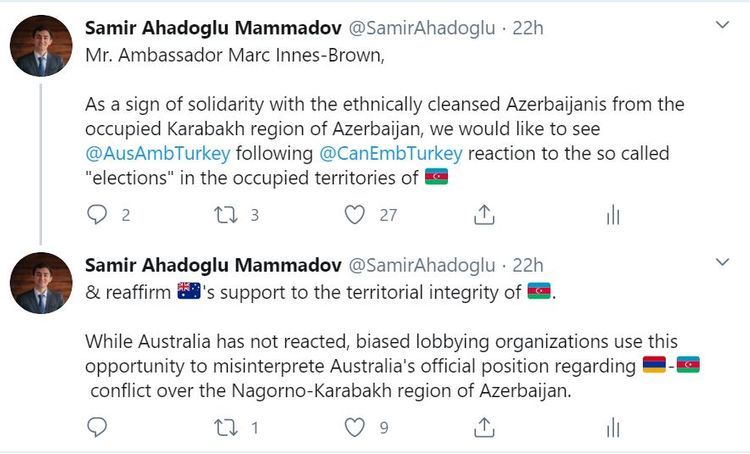Reply to the second tweet
The image size is (750, 454).
click(x=97, y=428)
